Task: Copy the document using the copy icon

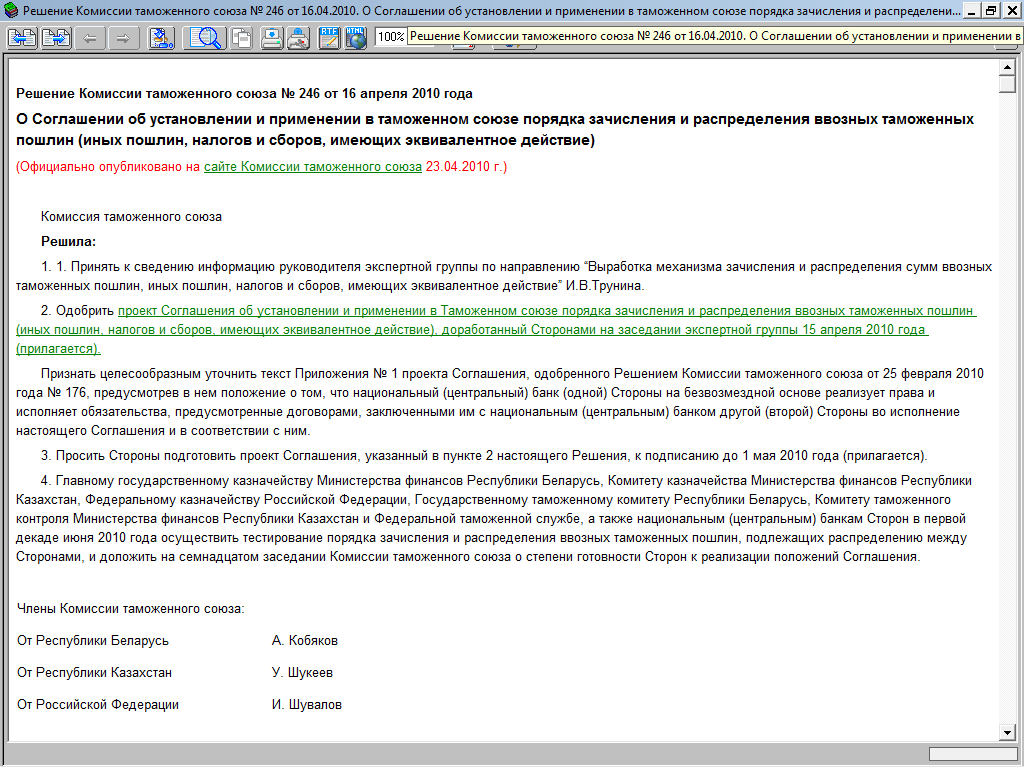Action: pos(242,38)
